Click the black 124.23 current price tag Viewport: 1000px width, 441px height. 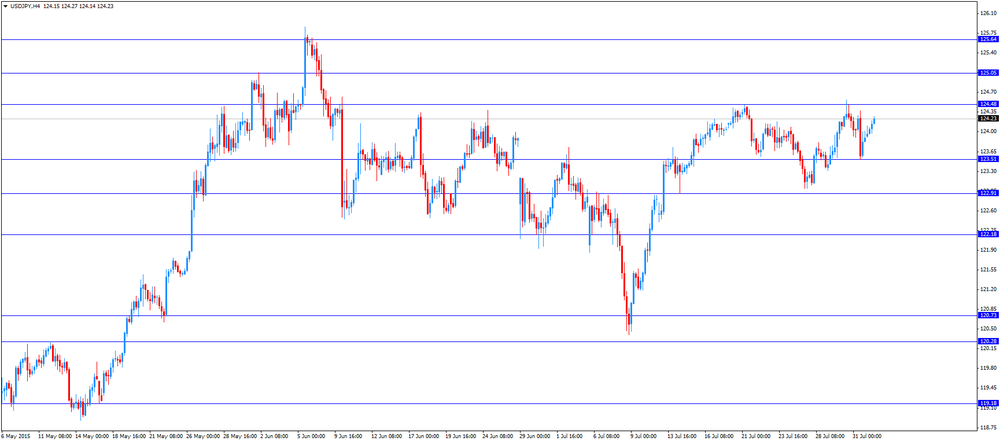click(x=988, y=118)
